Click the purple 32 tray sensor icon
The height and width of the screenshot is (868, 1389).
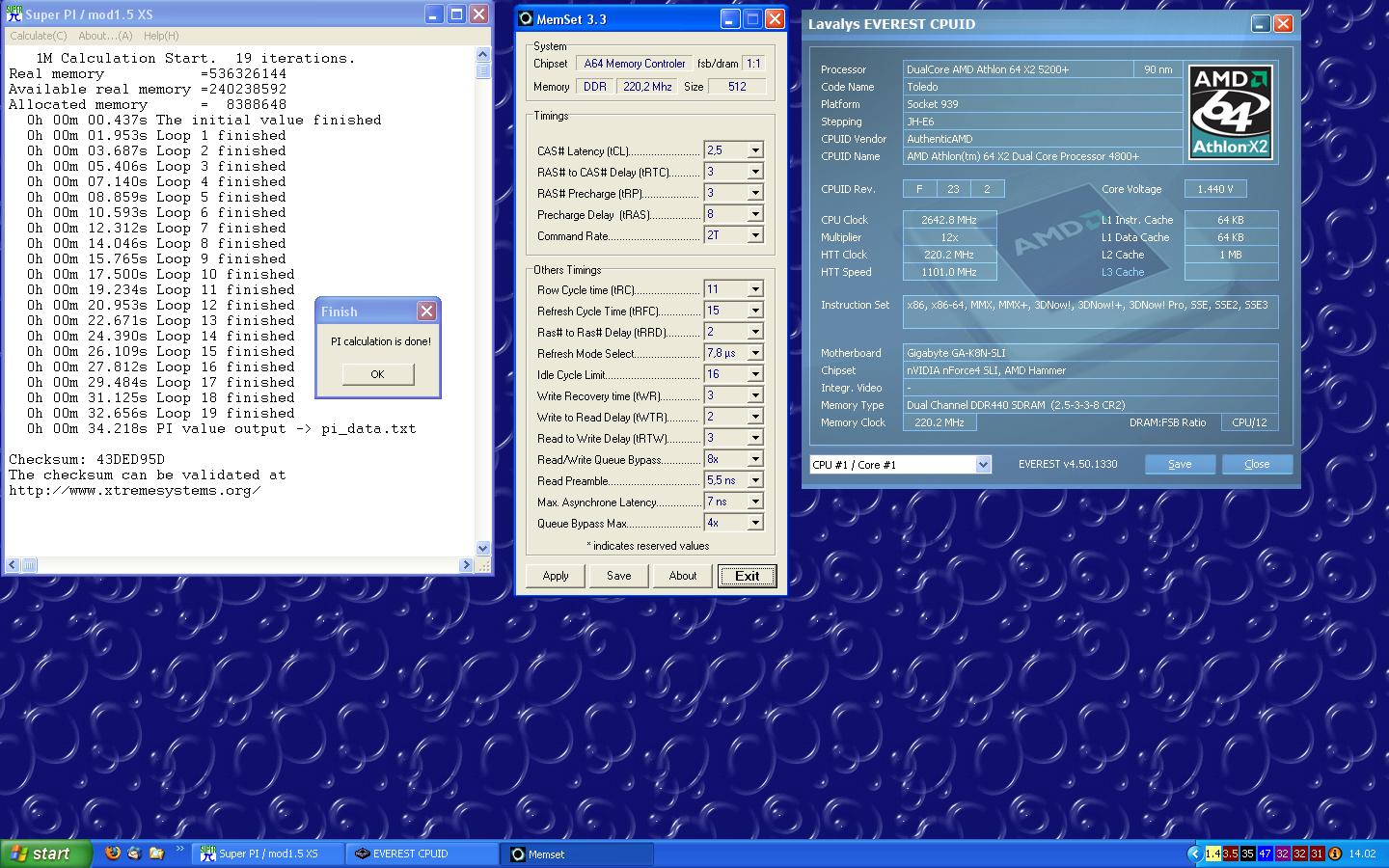(1282, 854)
